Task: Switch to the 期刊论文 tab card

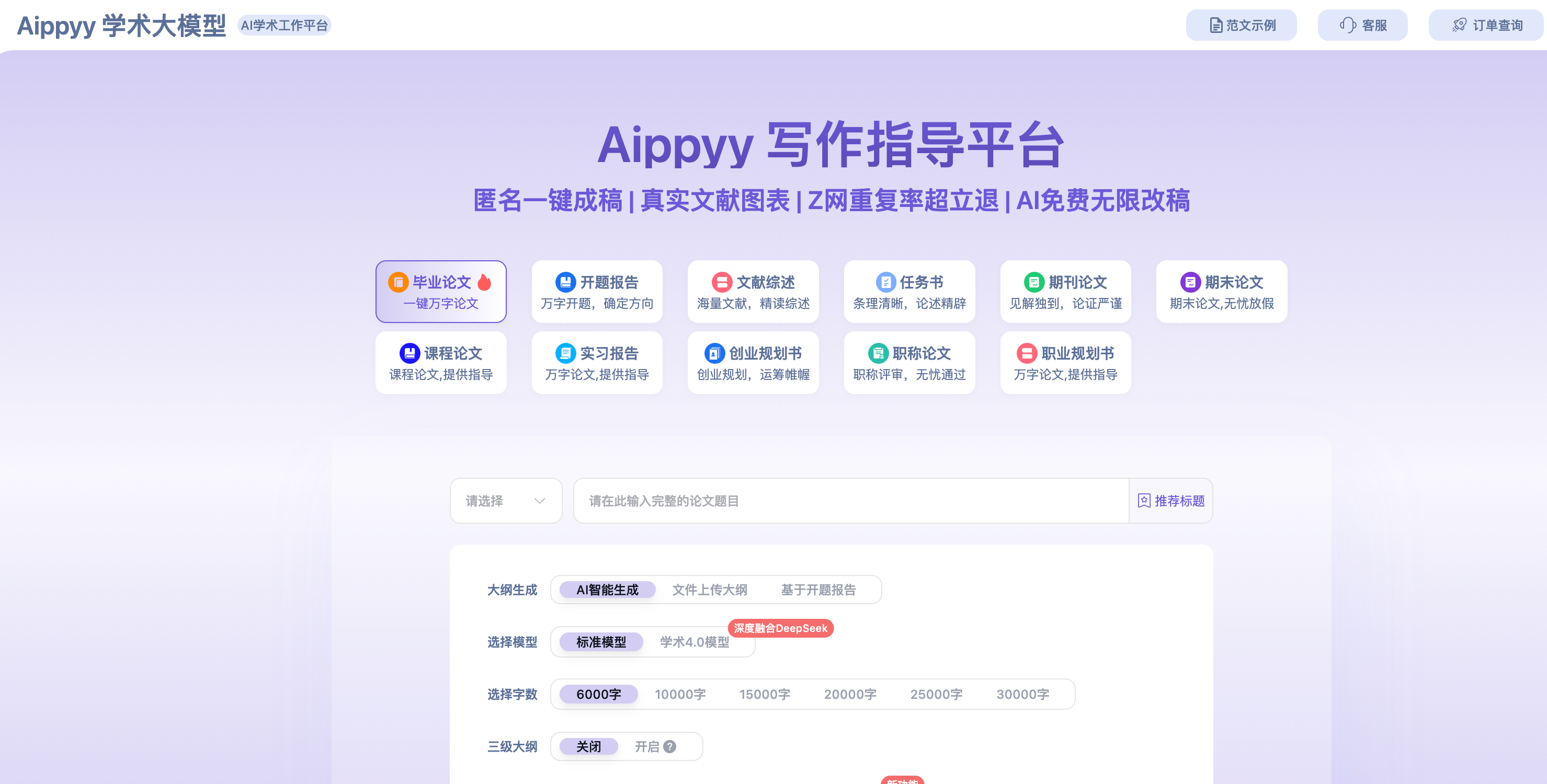Action: [x=1065, y=291]
